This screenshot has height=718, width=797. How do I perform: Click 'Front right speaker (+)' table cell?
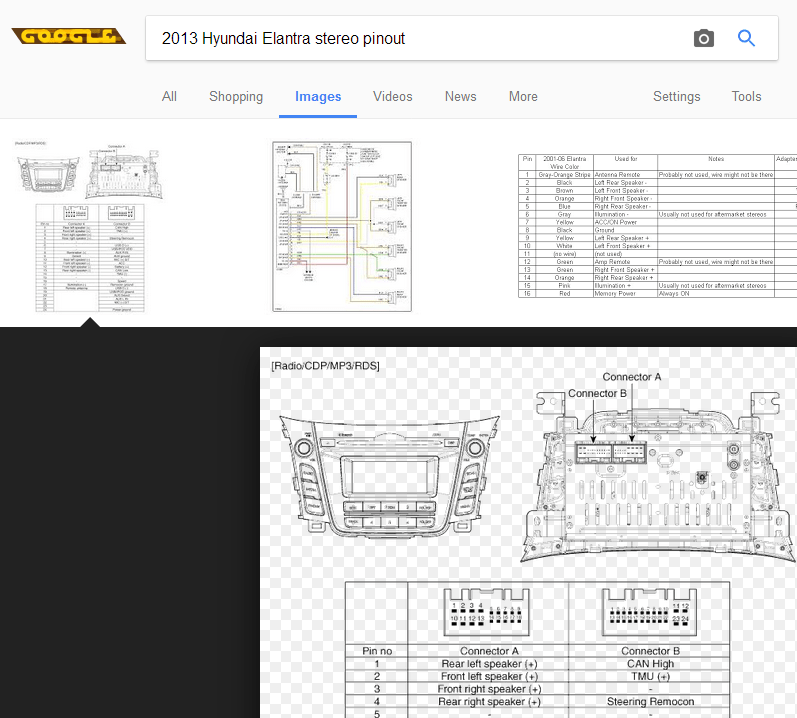pos(489,689)
